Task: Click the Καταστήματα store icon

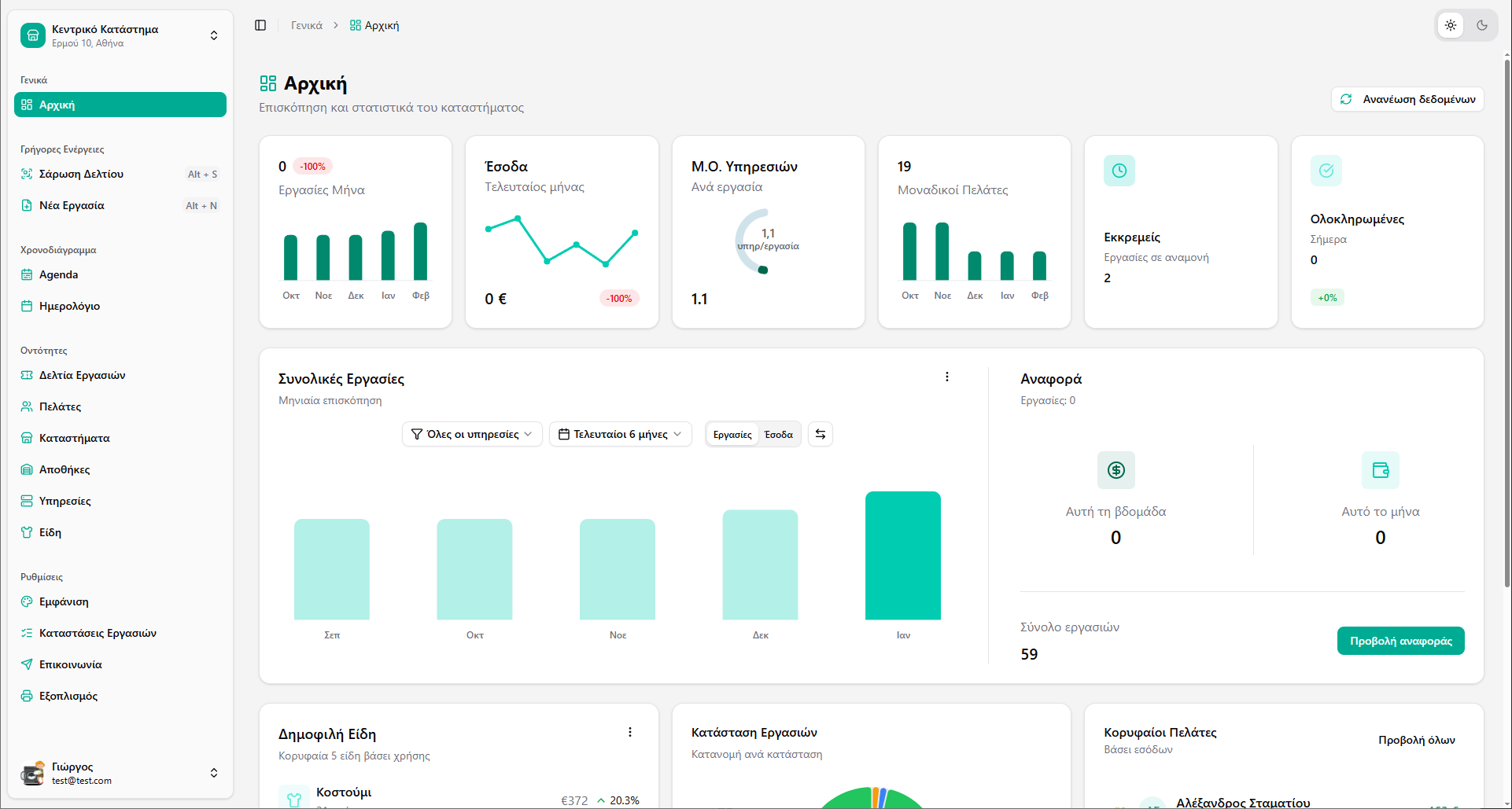Action: point(27,438)
